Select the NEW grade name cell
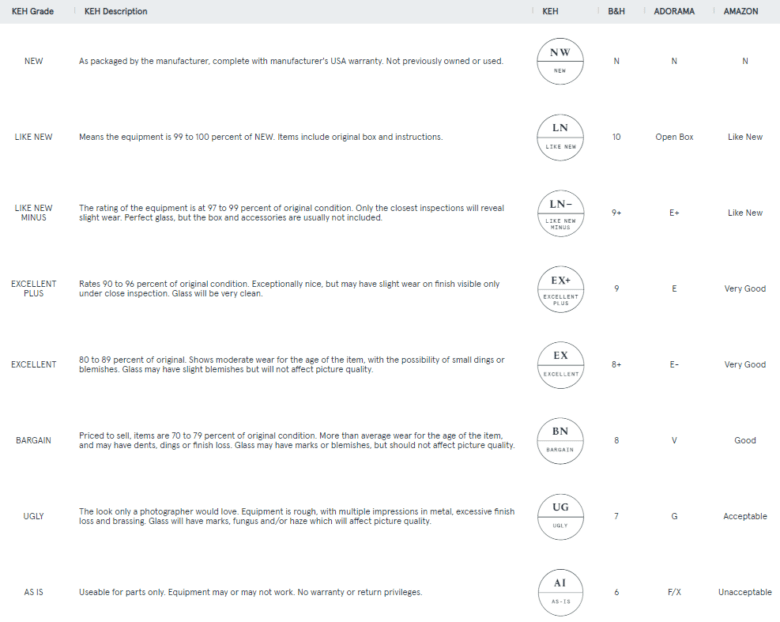The height and width of the screenshot is (622, 780). 33,61
